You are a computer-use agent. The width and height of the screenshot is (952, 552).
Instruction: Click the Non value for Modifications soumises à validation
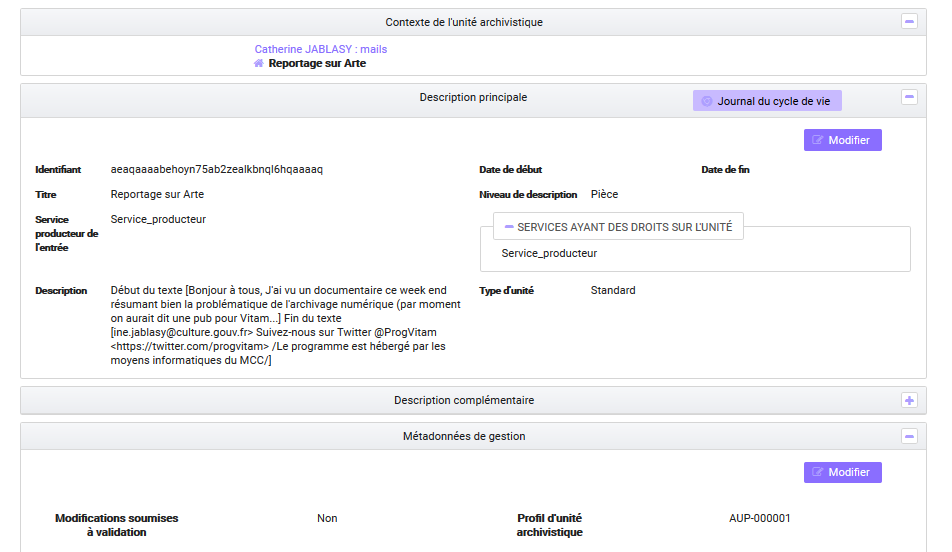[327, 518]
